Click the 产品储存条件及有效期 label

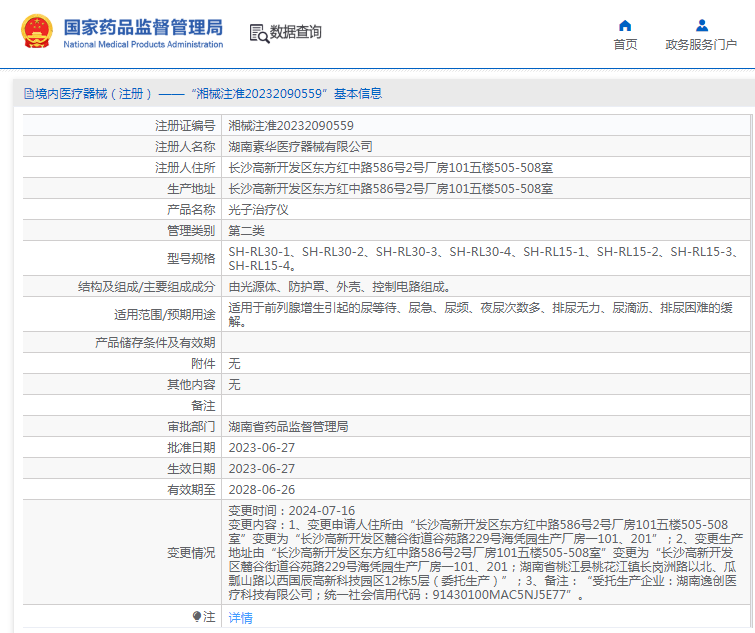[x=155, y=343]
